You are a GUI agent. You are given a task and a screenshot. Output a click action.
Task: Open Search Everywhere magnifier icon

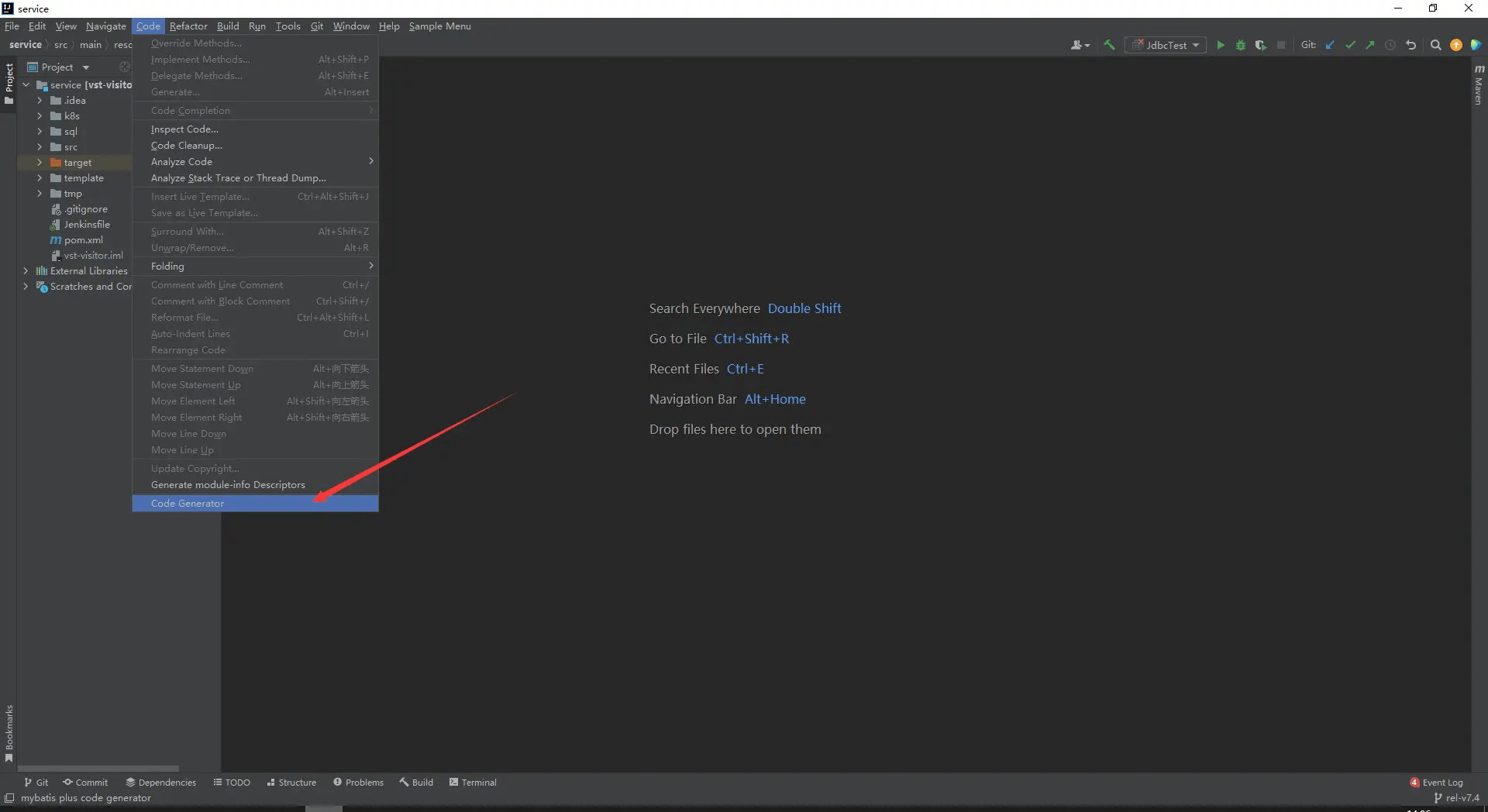1435,45
